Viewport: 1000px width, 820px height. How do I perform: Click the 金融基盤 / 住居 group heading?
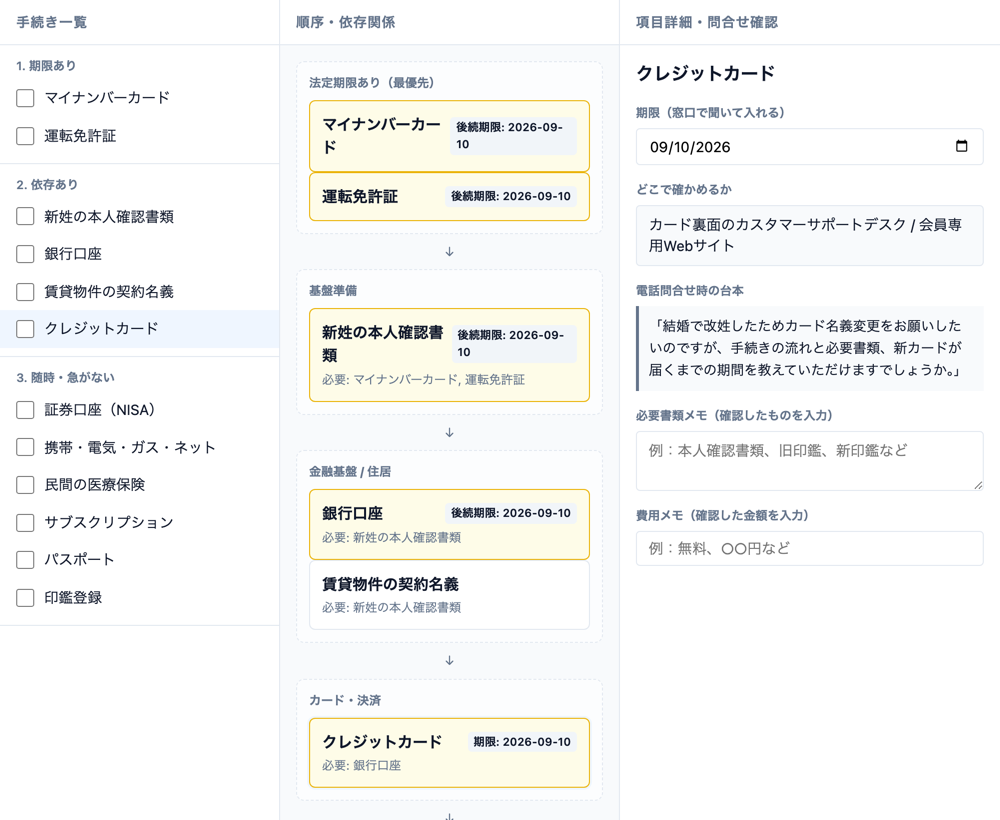point(350,471)
